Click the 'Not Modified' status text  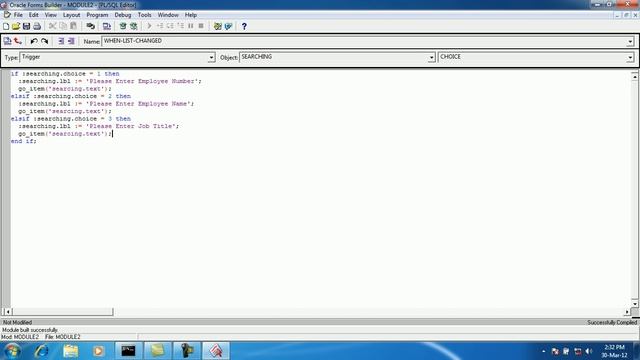[17, 322]
